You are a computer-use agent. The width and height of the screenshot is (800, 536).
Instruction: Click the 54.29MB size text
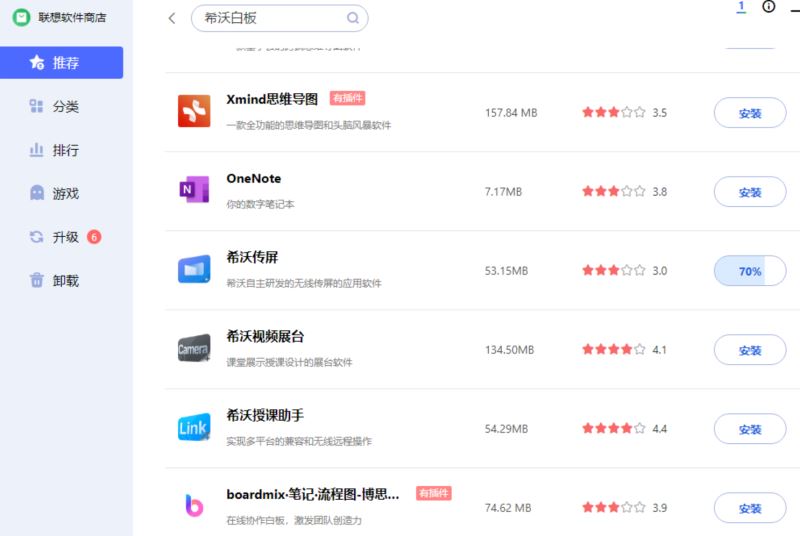click(x=506, y=429)
